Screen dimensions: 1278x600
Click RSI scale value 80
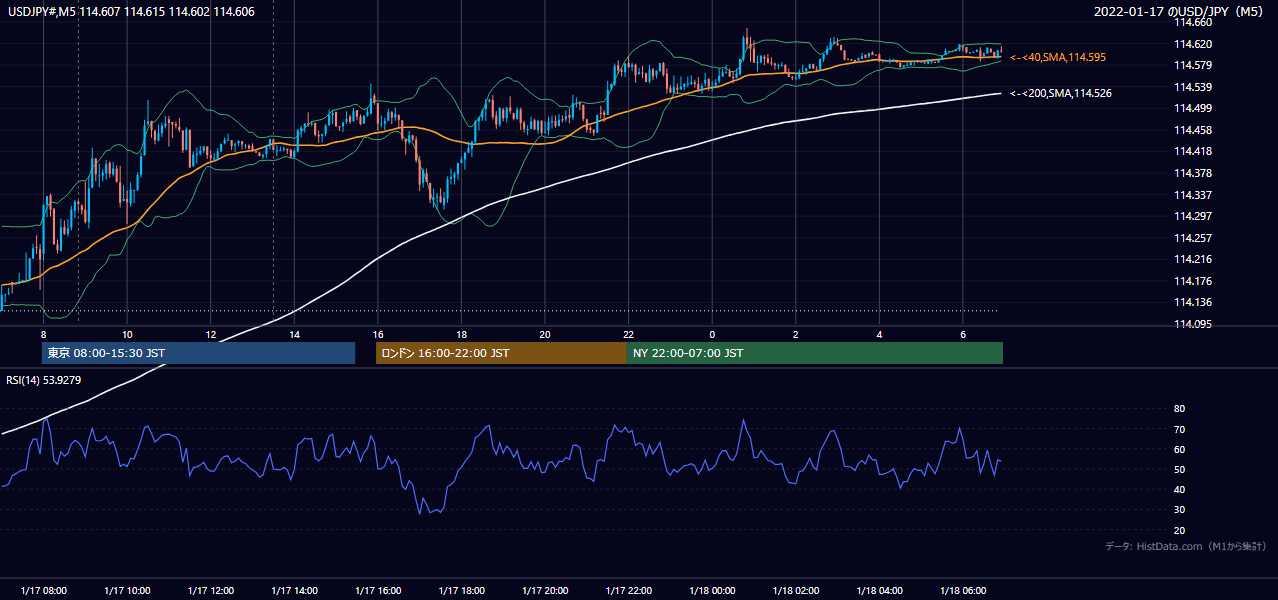pos(1179,409)
